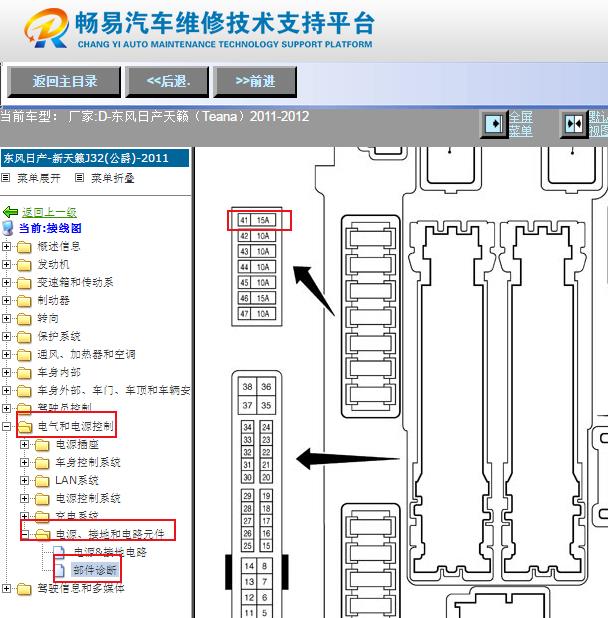Expand the 转向 tree node
The image size is (608, 618).
coord(6,318)
